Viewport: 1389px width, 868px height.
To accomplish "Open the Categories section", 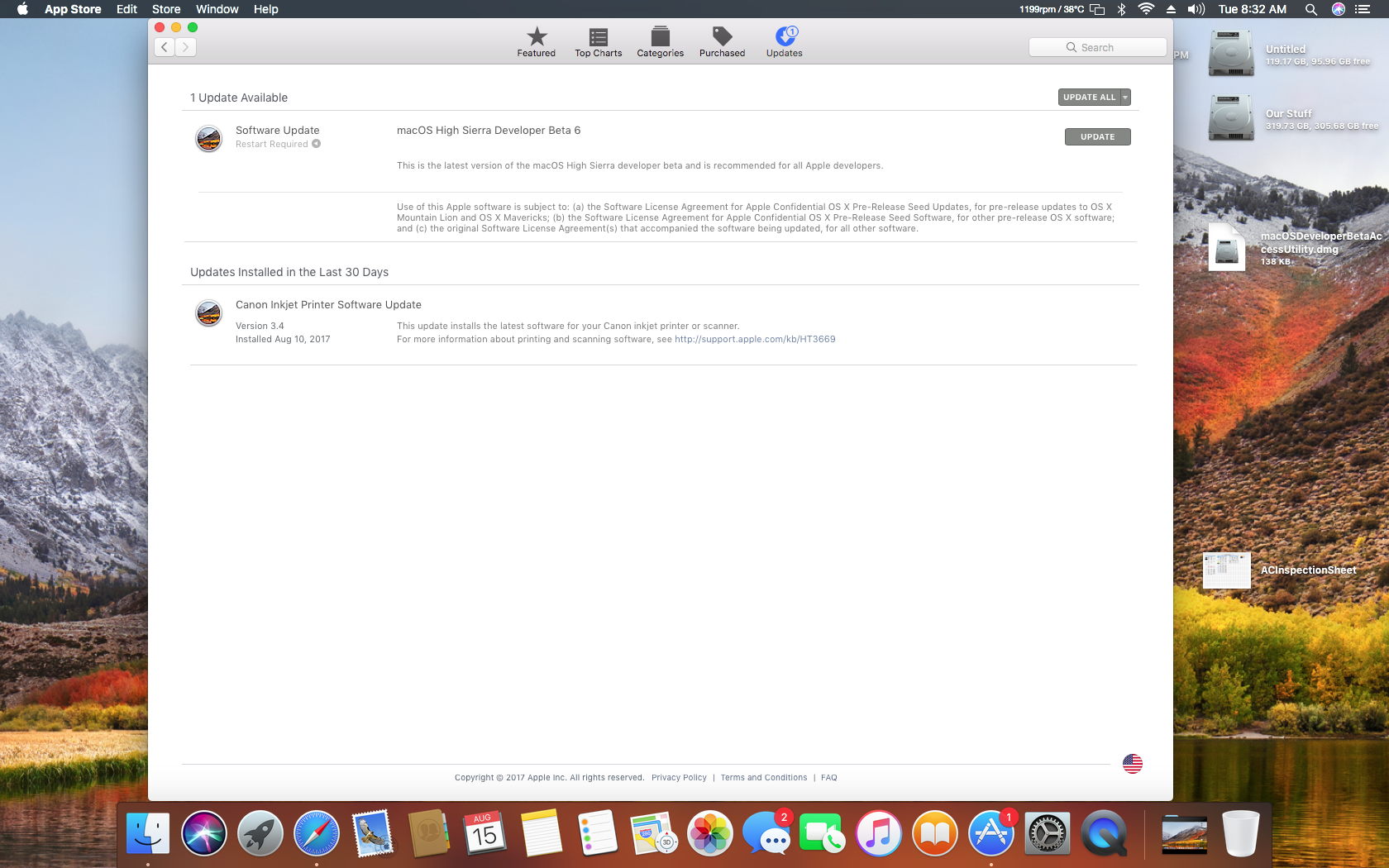I will tap(661, 42).
